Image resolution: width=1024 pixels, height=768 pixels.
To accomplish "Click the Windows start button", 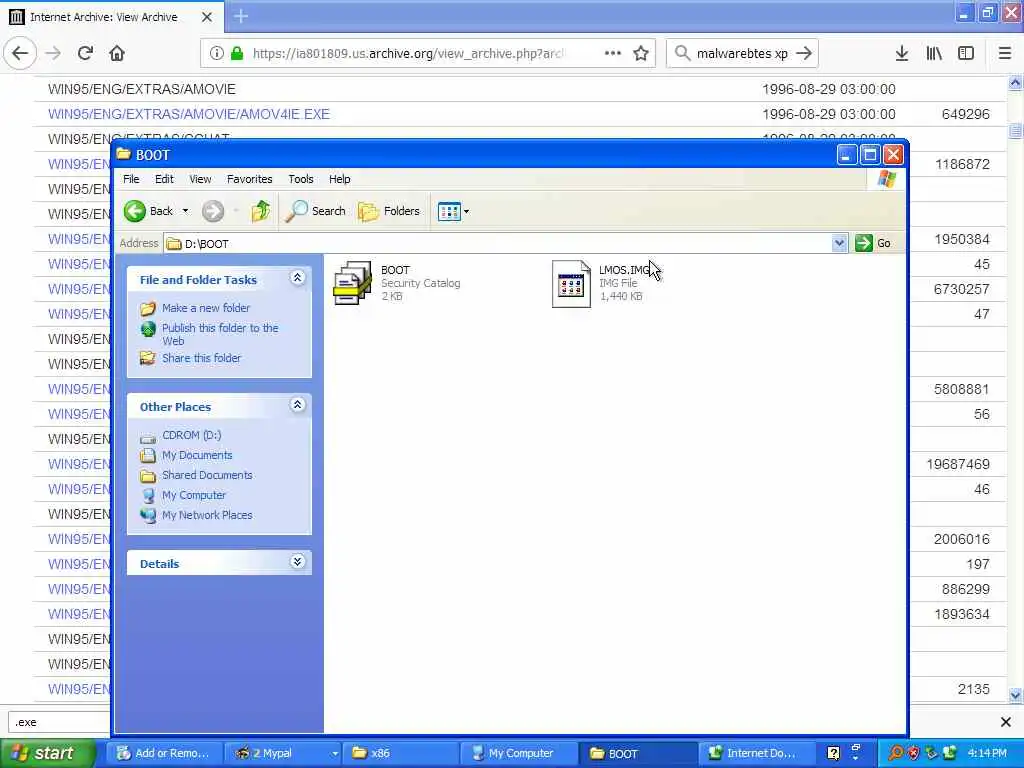I will [x=46, y=753].
